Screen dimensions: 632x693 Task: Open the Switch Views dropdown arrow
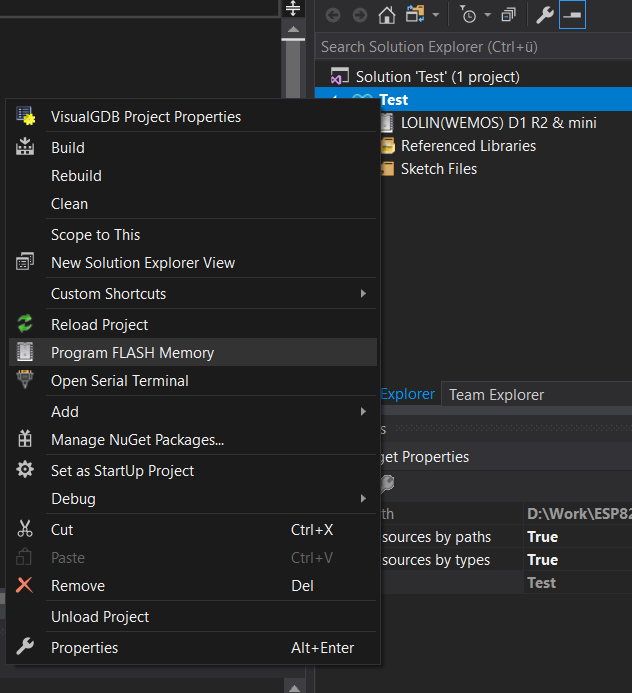tap(436, 15)
